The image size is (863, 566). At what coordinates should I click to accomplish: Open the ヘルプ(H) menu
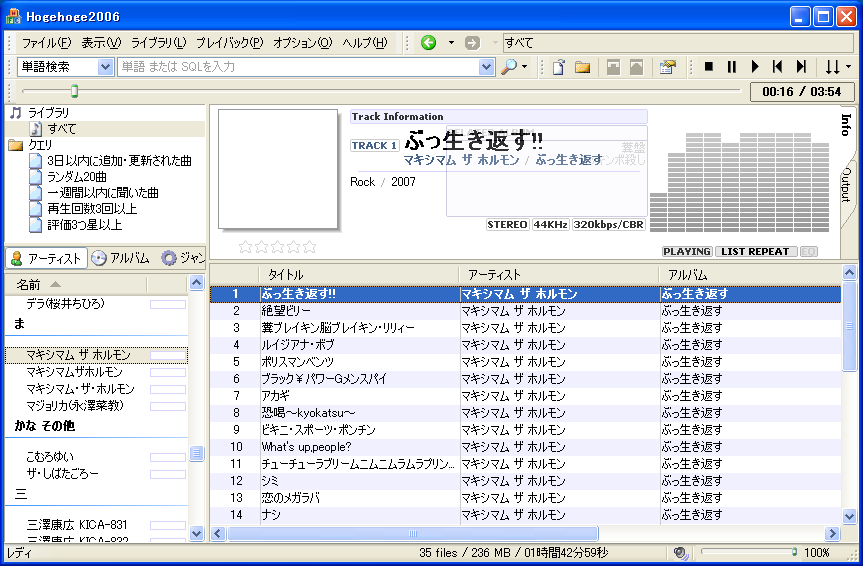coord(365,42)
